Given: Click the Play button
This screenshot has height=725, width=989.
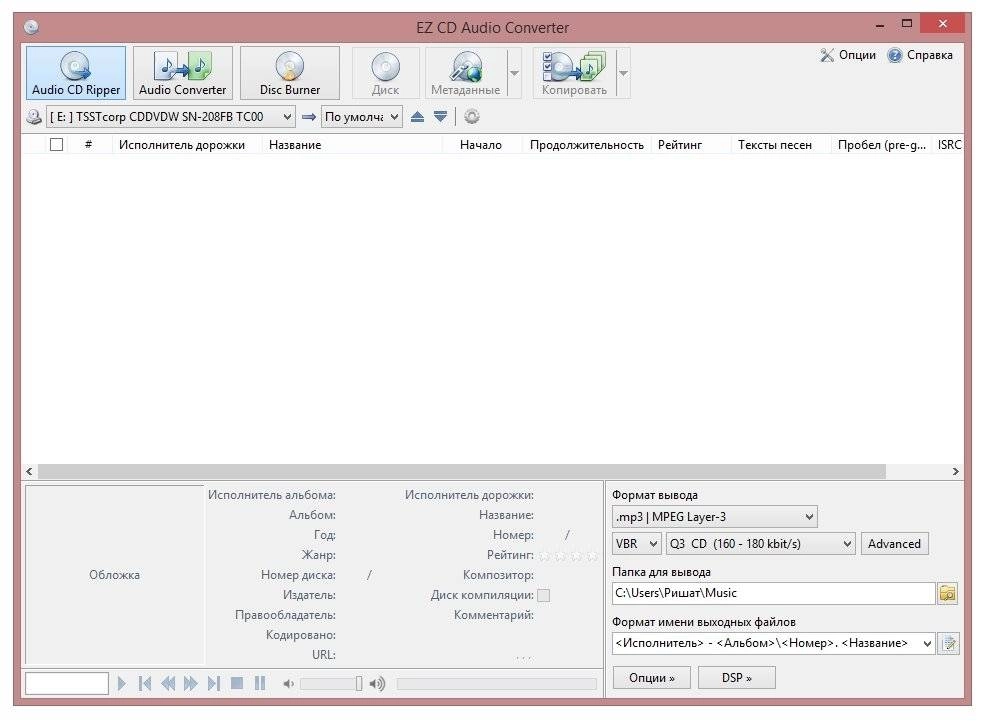Looking at the screenshot, I should 122,683.
